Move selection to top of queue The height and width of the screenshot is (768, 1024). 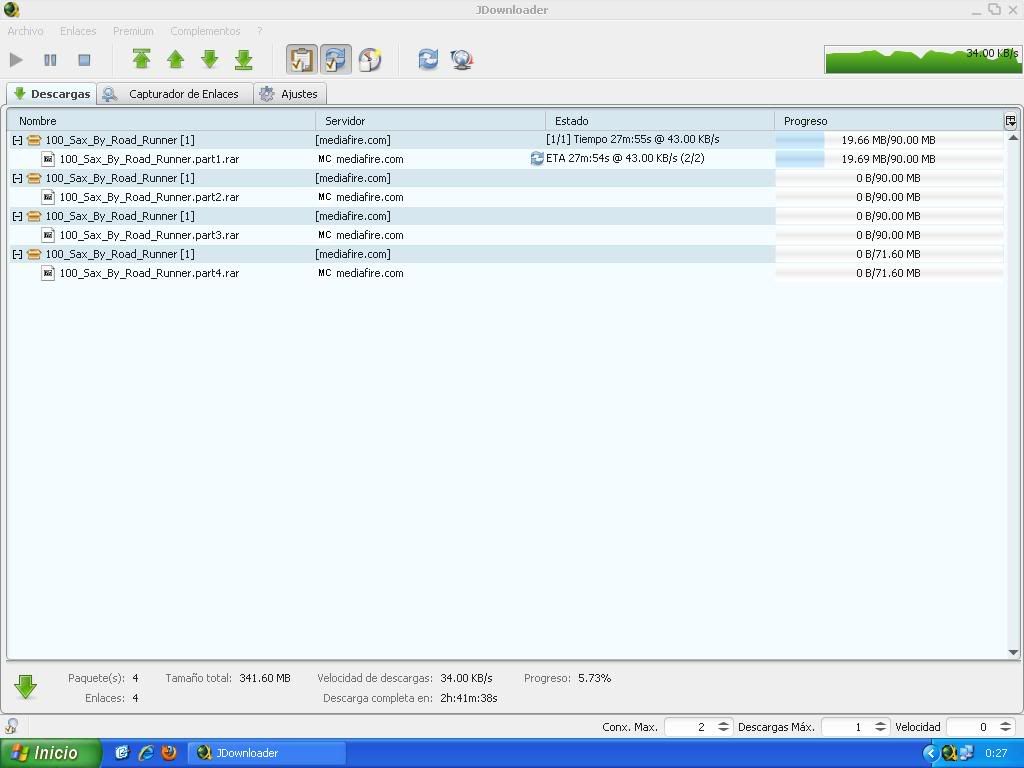[142, 59]
